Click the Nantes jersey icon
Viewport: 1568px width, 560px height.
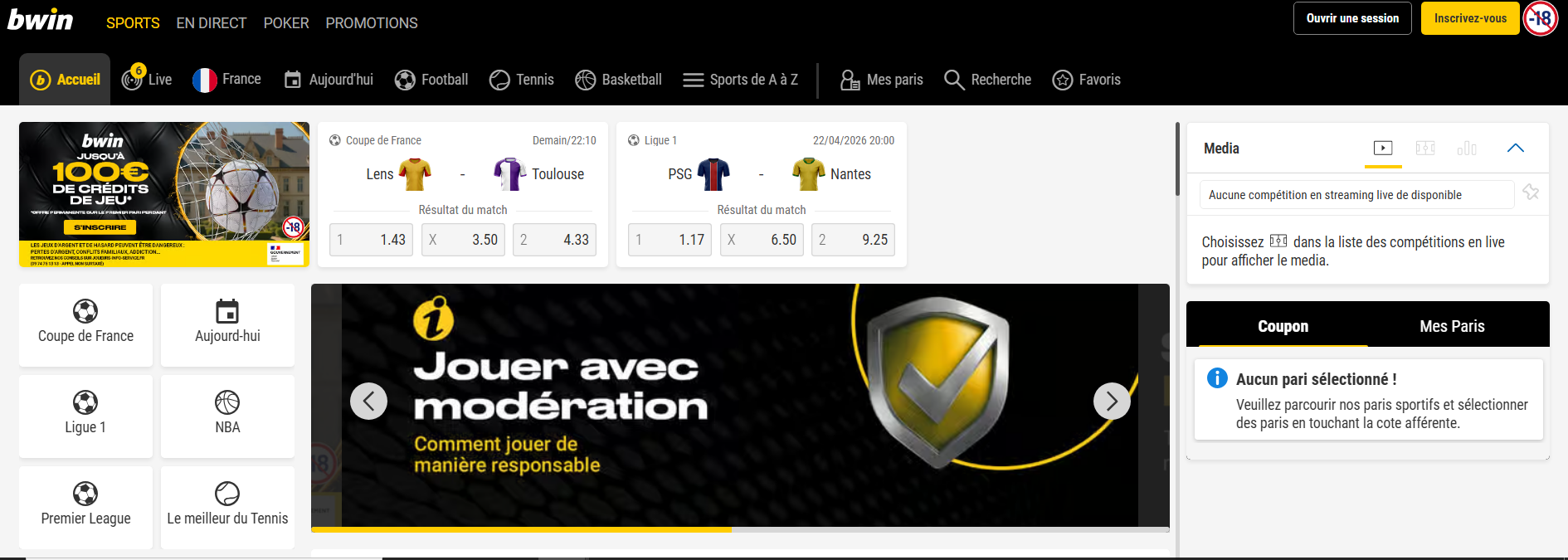[808, 174]
